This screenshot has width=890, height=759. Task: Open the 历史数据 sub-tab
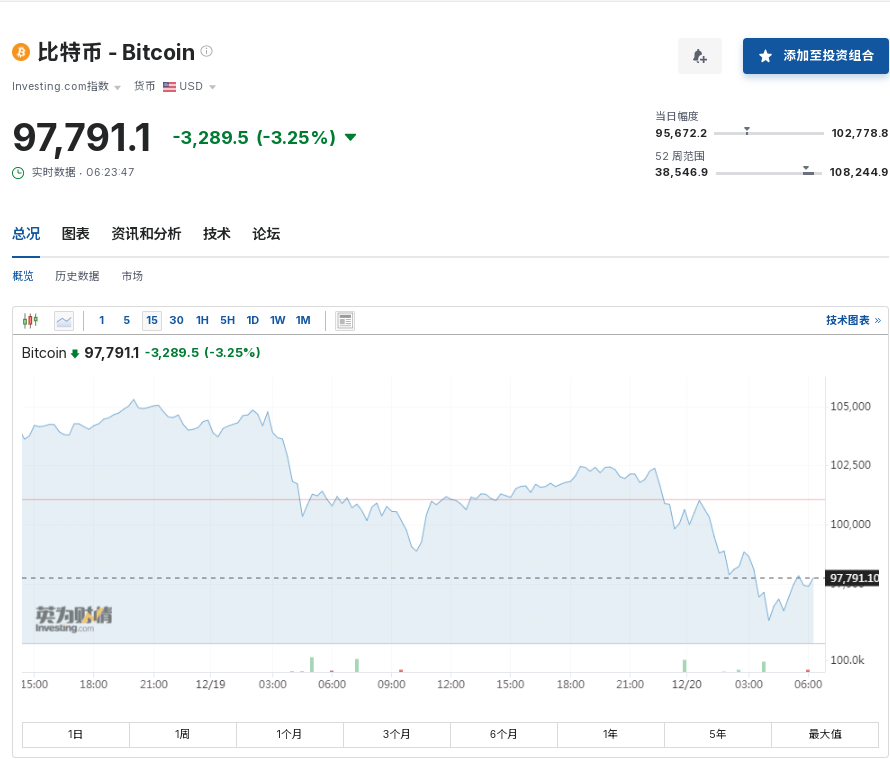pyautogui.click(x=77, y=276)
